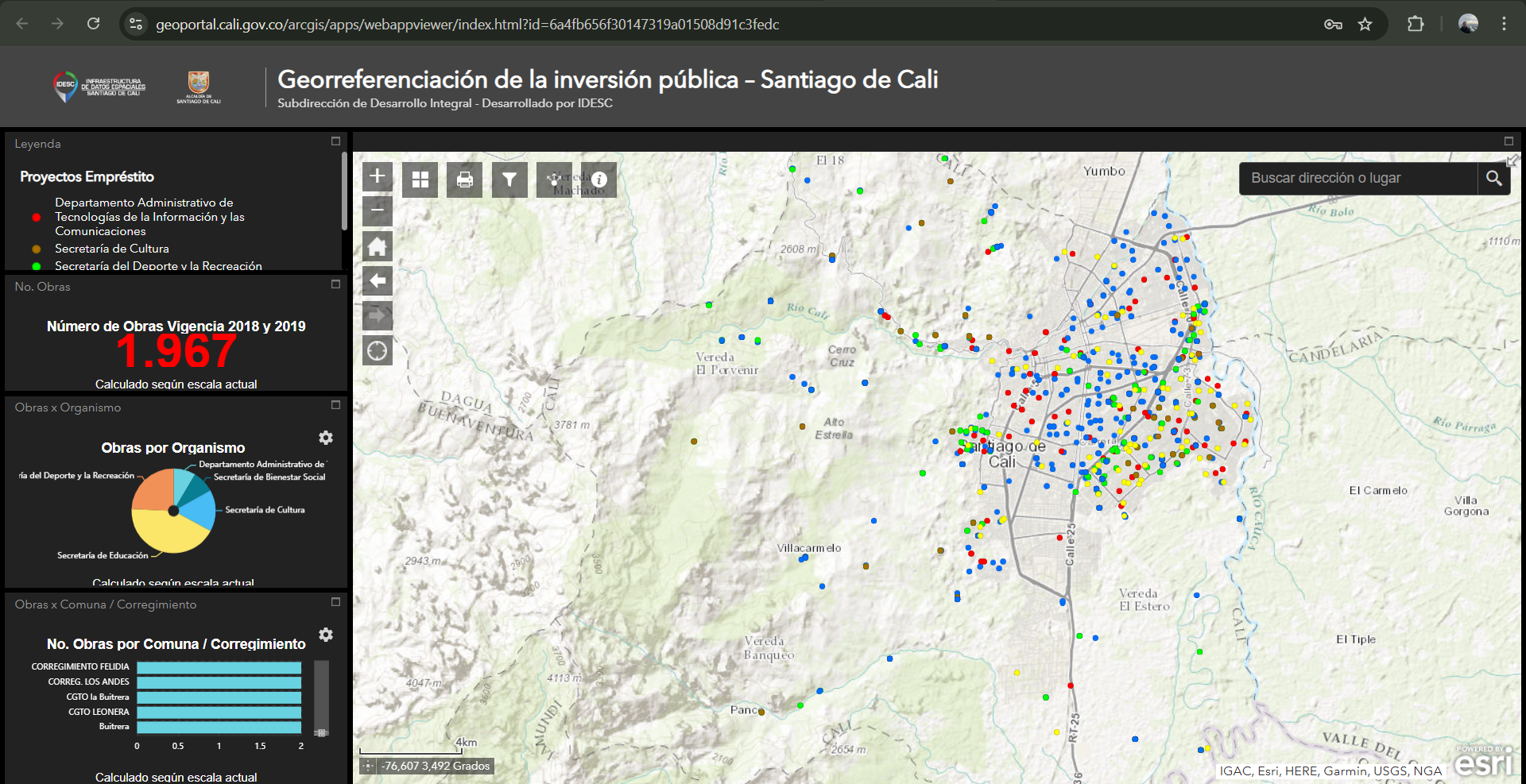Activate the find my location button
This screenshot has width=1526, height=784.
pos(378,350)
